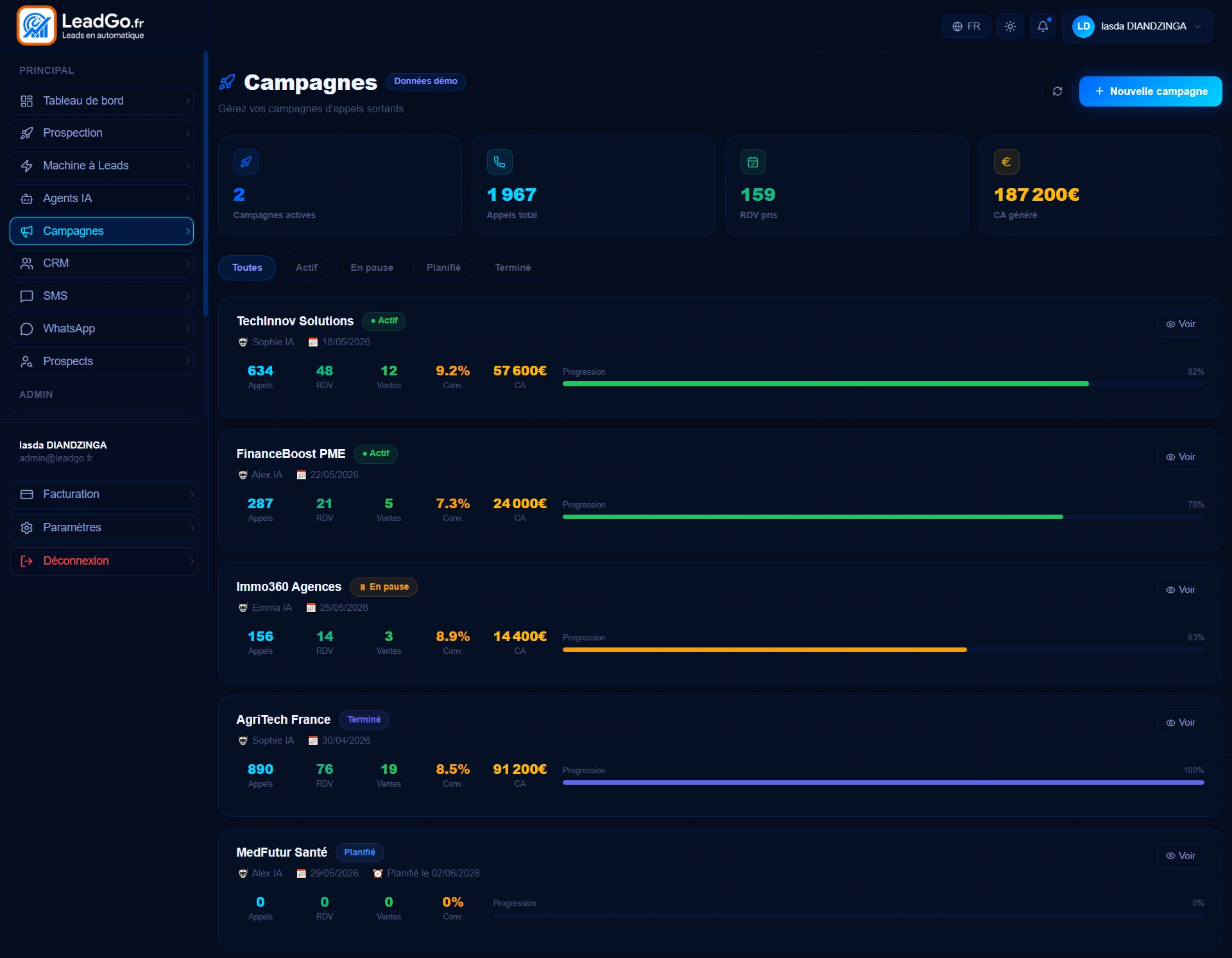
Task: Click the Prospection rocket icon in sidebar
Action: (27, 133)
